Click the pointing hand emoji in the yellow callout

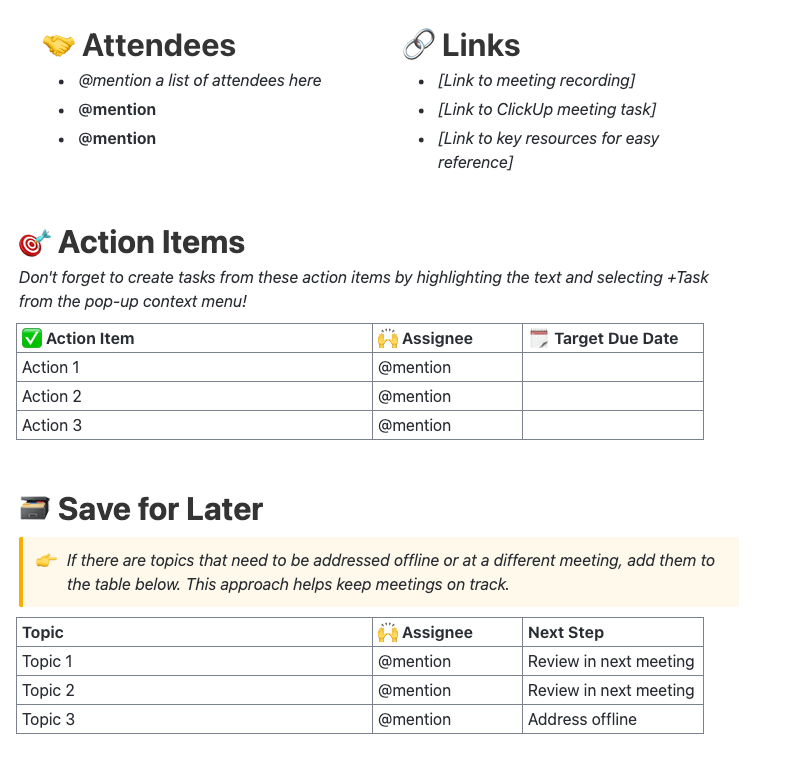46,560
